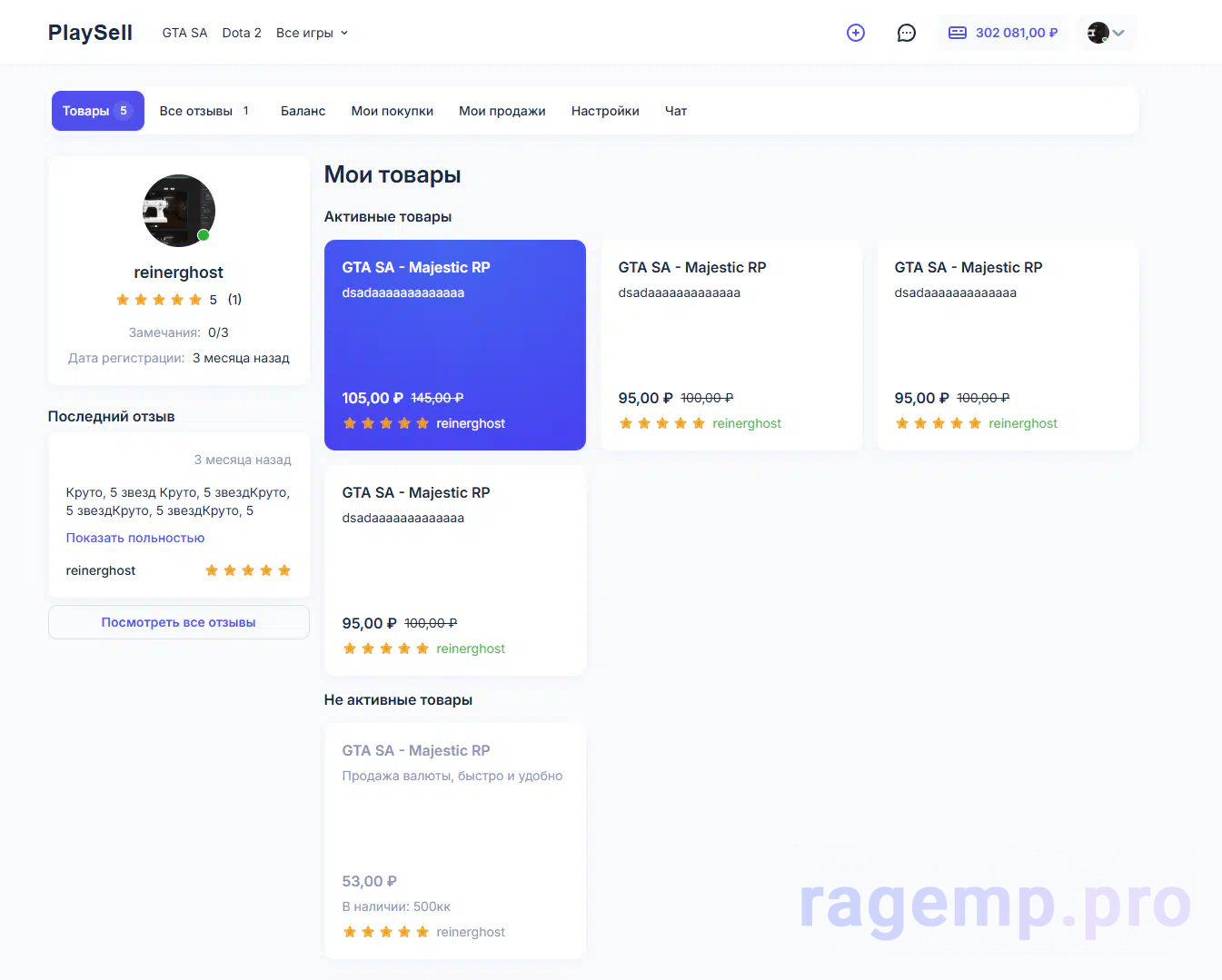Go to the Настройки tab
Image resolution: width=1222 pixels, height=980 pixels.
605,111
